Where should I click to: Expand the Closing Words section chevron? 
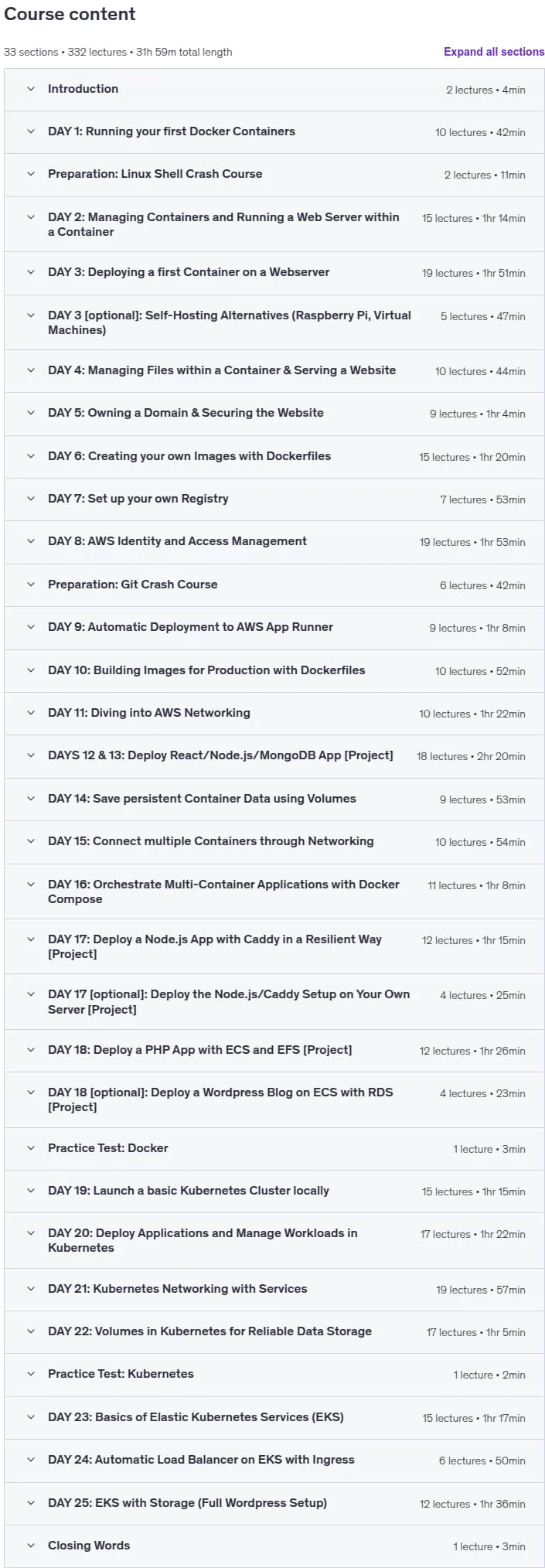(31, 1546)
